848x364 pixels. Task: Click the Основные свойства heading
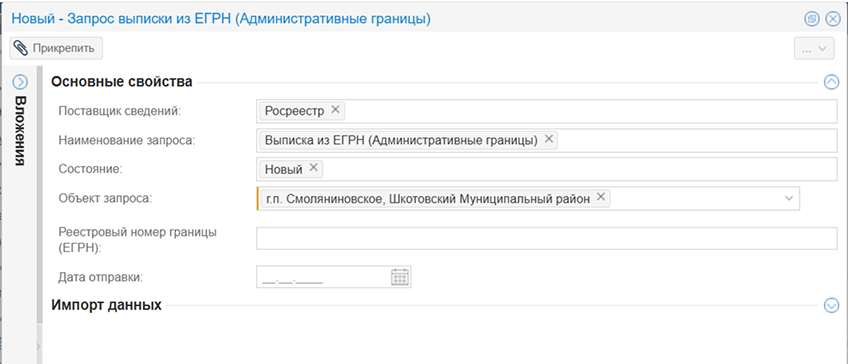pos(122,82)
